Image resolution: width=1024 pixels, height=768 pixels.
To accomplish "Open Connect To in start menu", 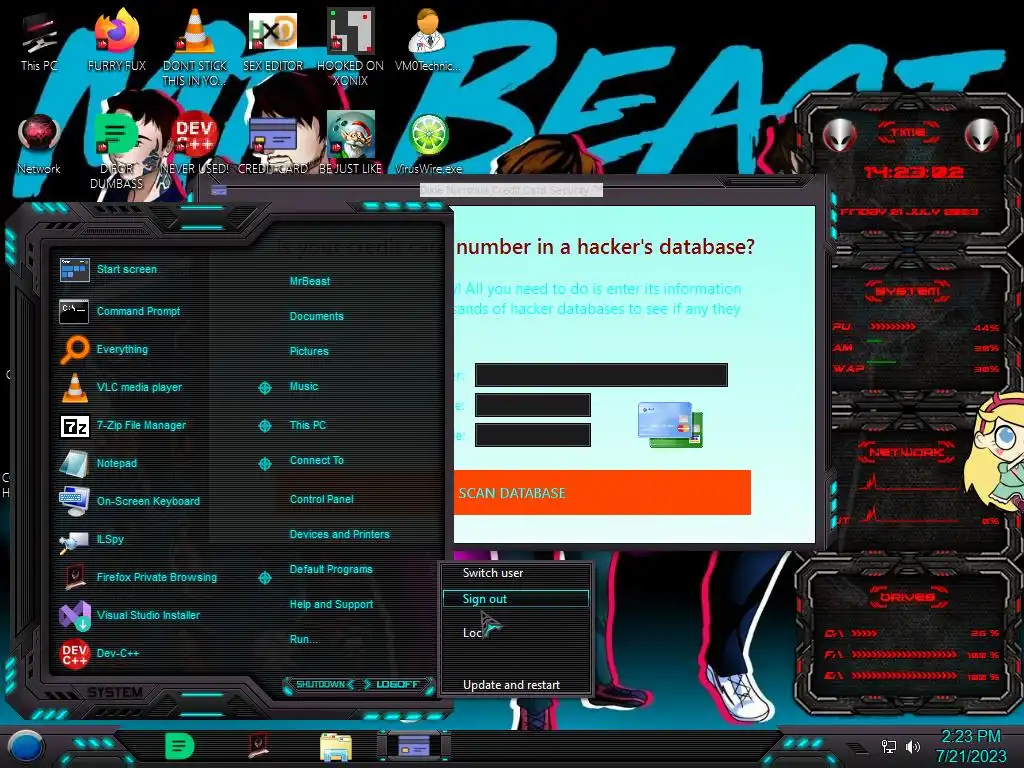I will coord(316,460).
